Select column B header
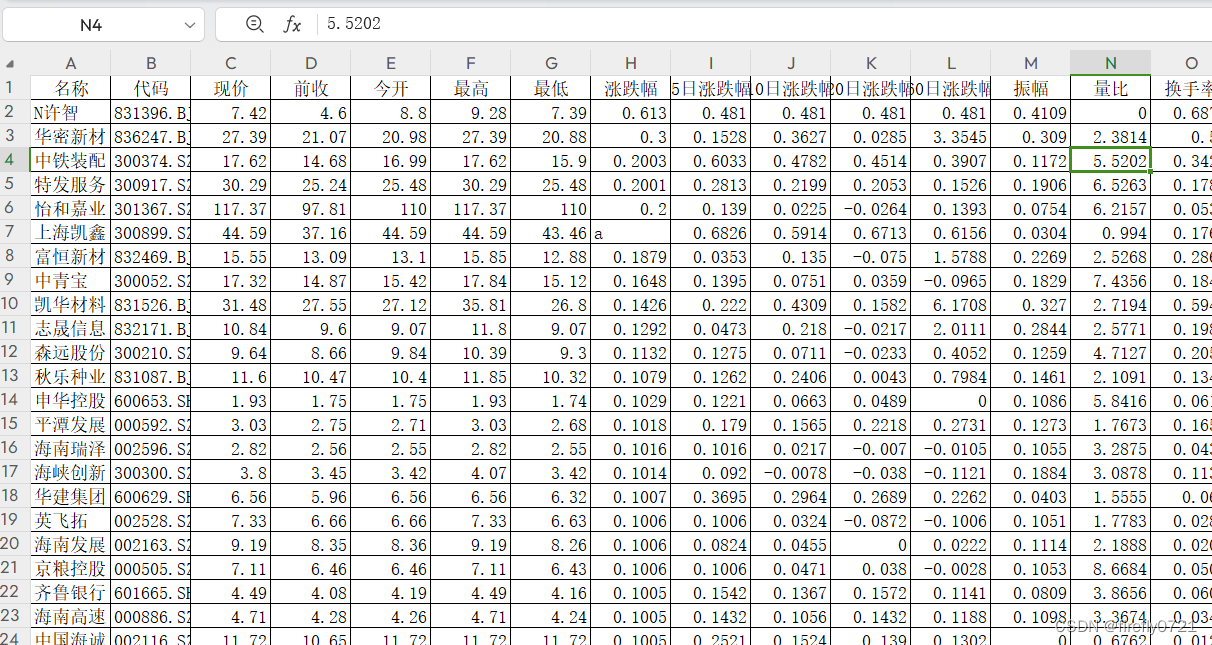 pyautogui.click(x=151, y=62)
